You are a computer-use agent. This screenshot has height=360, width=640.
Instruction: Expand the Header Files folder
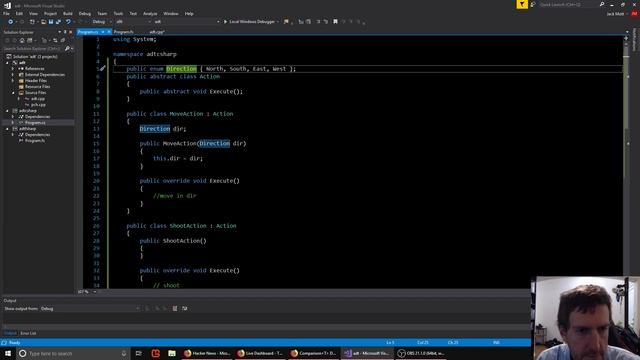click(x=13, y=81)
